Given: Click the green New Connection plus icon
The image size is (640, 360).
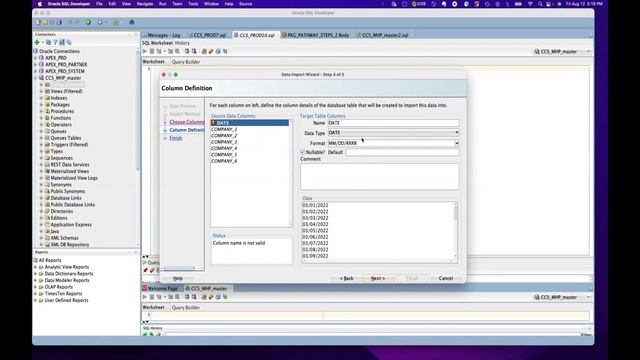Looking at the screenshot, I should click(x=37, y=42).
